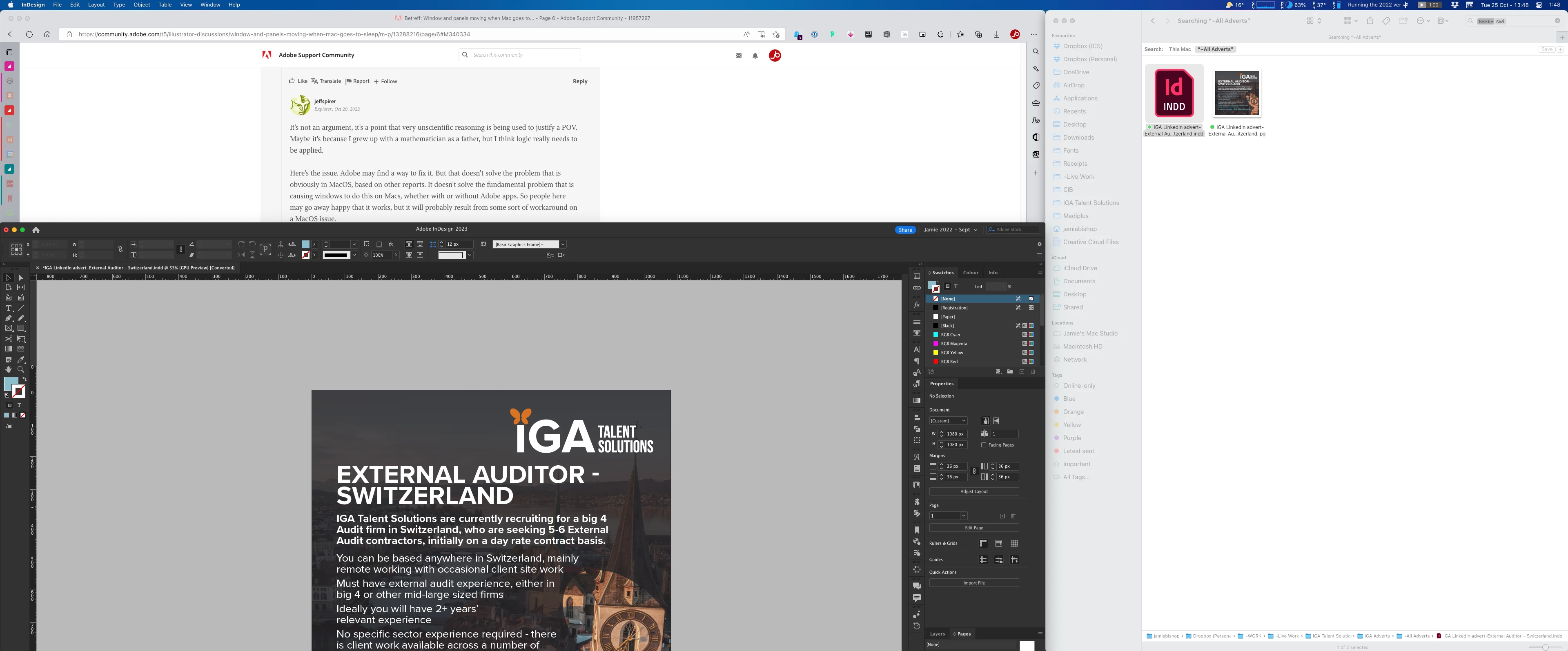
Task: Enable the Facing Pages checkbox
Action: pyautogui.click(x=984, y=445)
